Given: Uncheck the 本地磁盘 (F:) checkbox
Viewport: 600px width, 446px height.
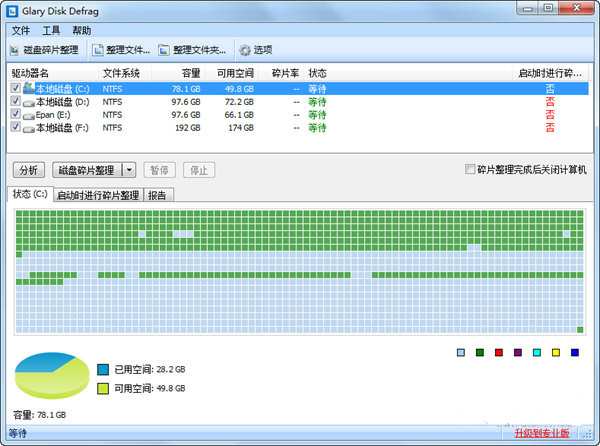Looking at the screenshot, I should click(x=15, y=127).
